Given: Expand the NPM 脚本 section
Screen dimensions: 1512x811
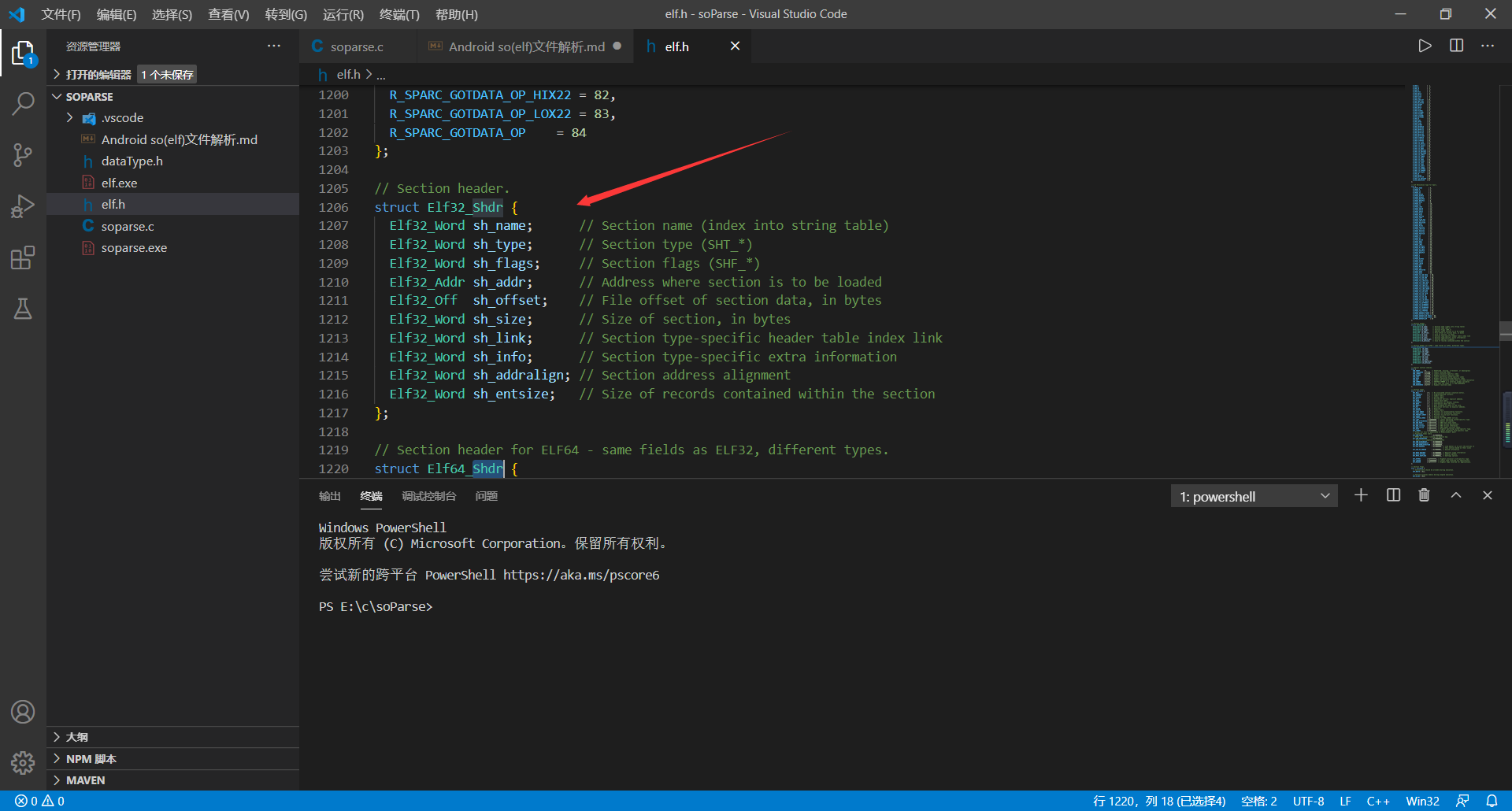Looking at the screenshot, I should (x=173, y=759).
